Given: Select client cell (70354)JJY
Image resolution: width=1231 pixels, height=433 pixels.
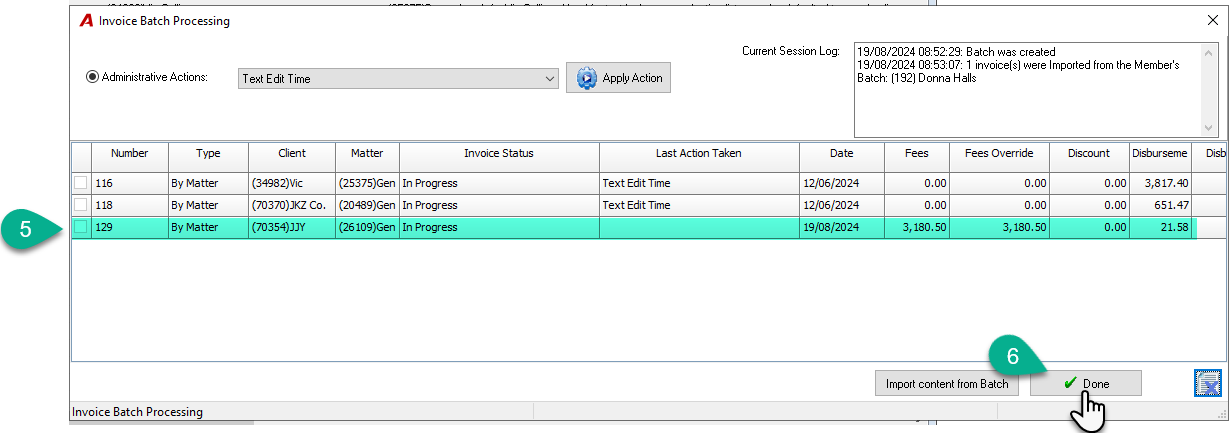Looking at the screenshot, I should tap(292, 227).
